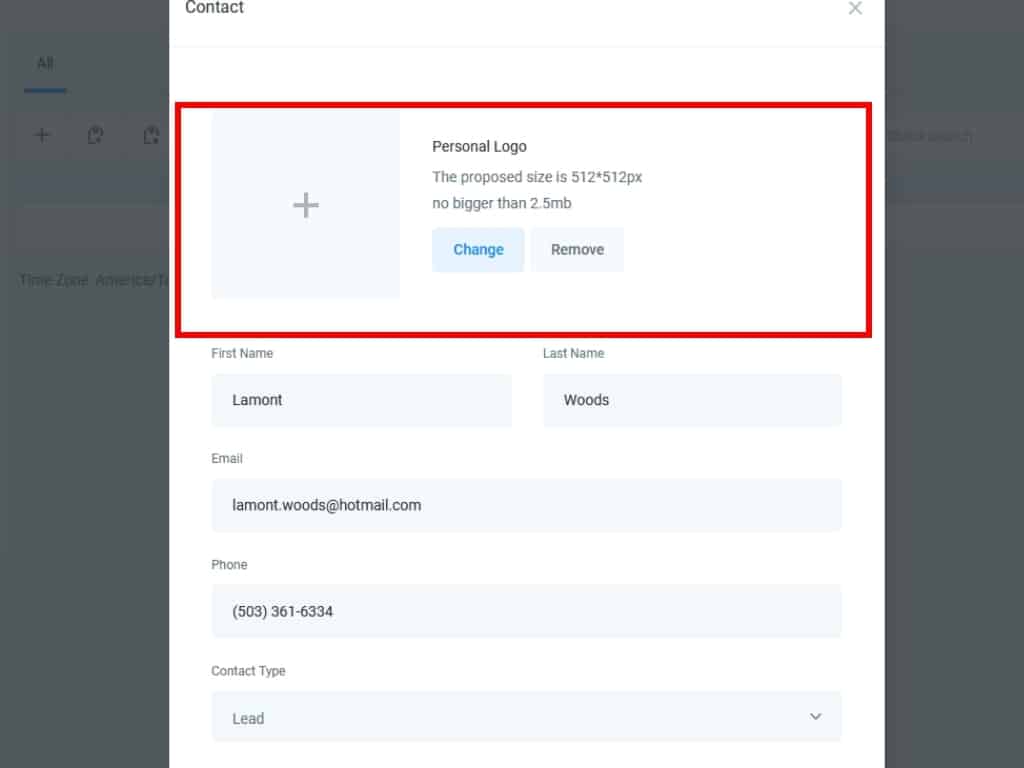Click the proposed size hint text
This screenshot has height=768, width=1024.
(536, 177)
